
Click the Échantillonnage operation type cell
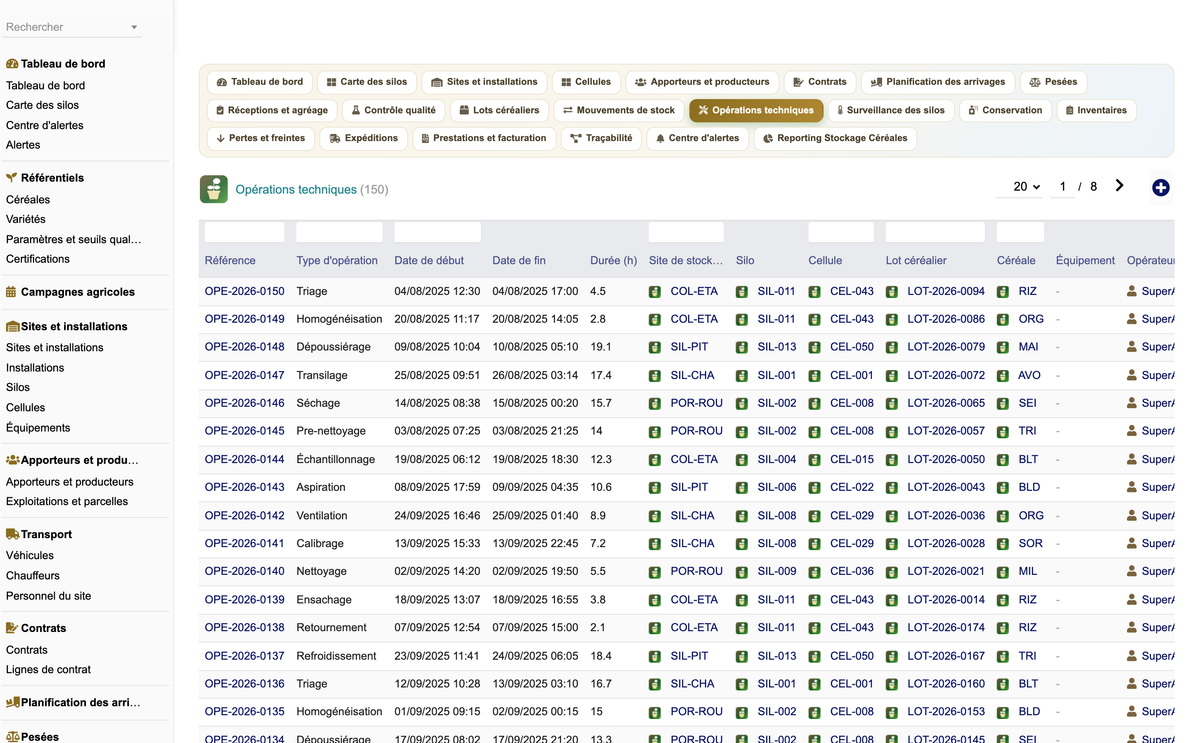[x=336, y=459]
